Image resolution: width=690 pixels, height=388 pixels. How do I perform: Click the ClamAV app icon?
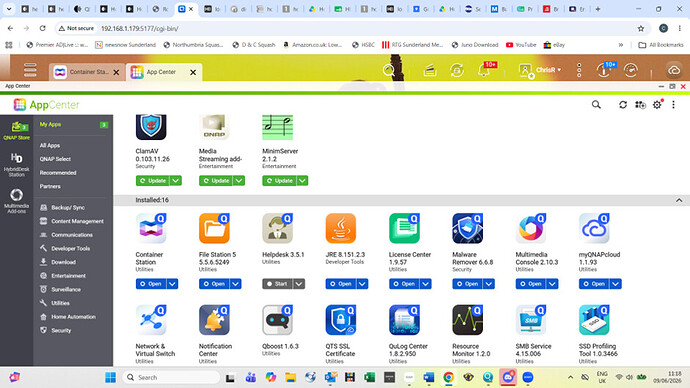click(151, 127)
